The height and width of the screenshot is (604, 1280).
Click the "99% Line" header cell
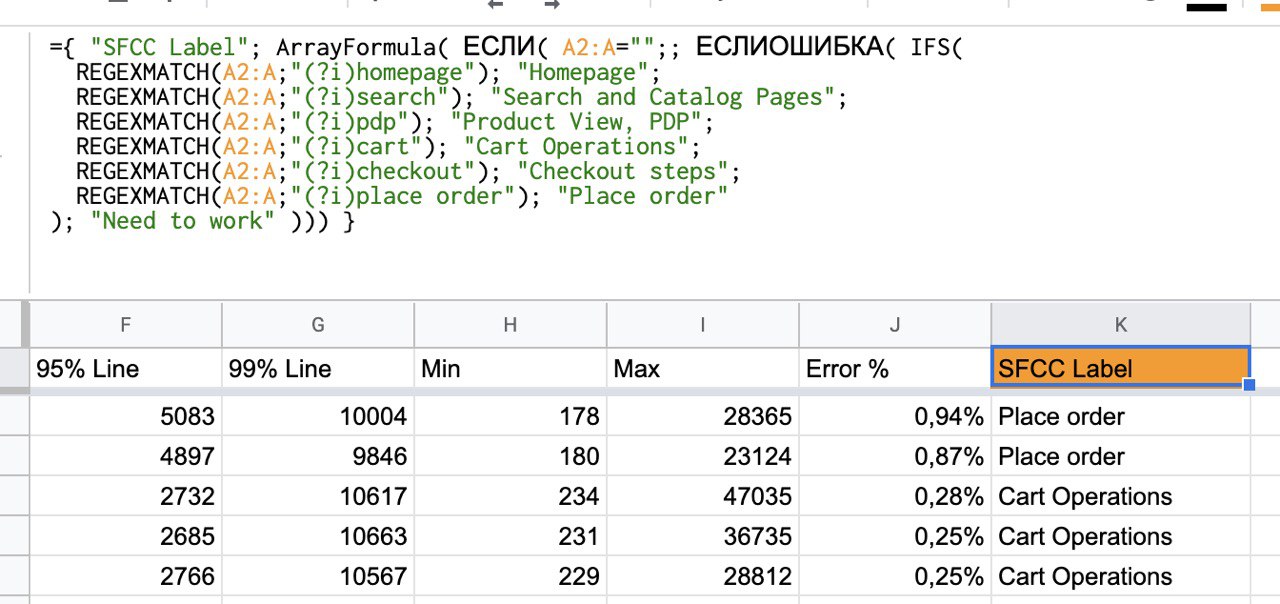click(x=318, y=368)
